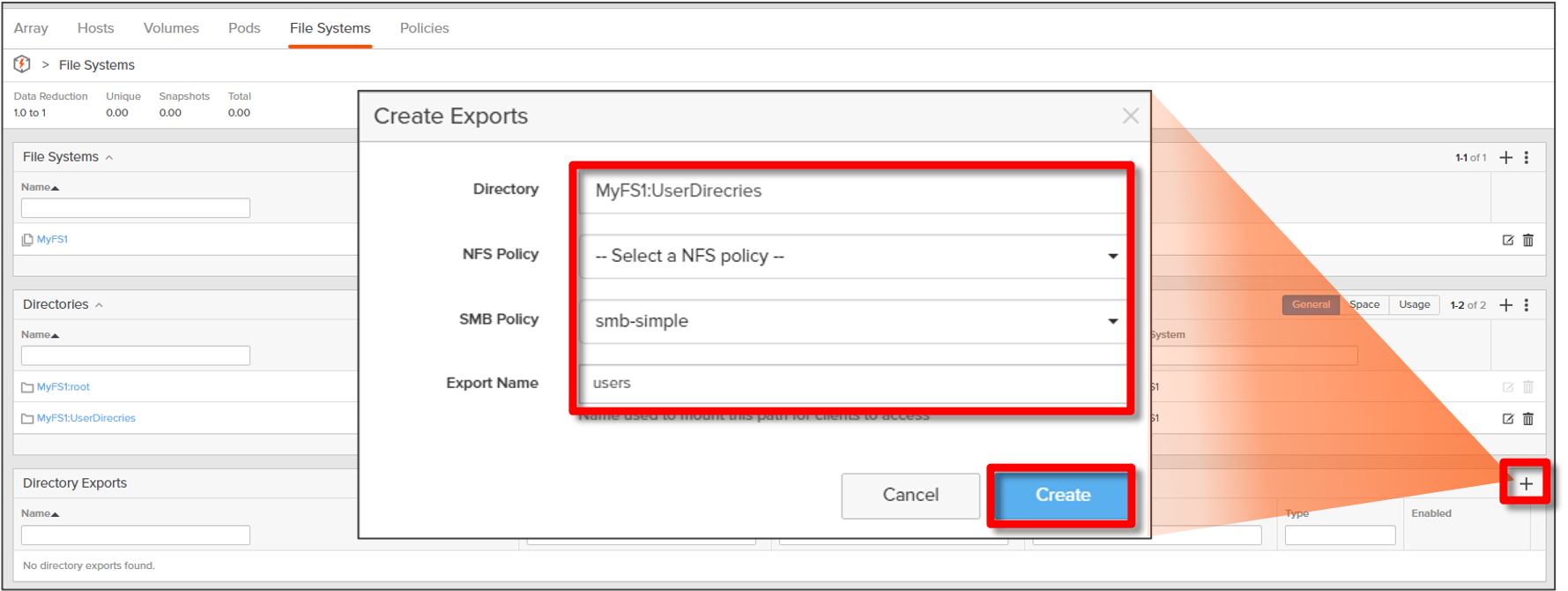Switch Directories view to Space
This screenshot has width=1568, height=591.
(x=1364, y=304)
